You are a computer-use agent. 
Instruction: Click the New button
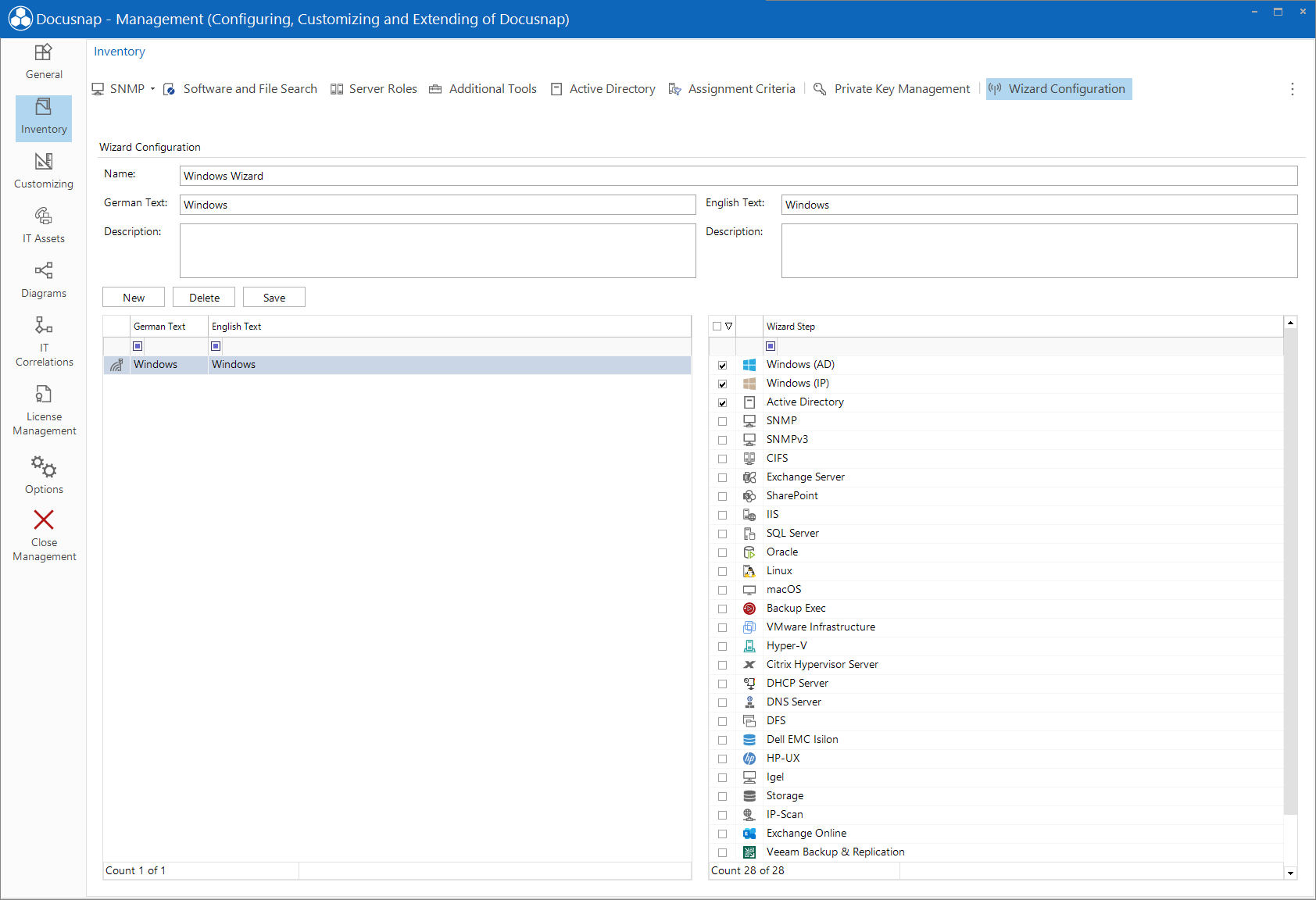point(134,298)
